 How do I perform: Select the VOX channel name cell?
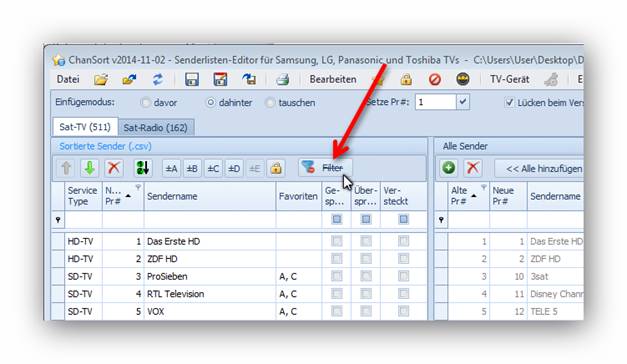pos(210,312)
